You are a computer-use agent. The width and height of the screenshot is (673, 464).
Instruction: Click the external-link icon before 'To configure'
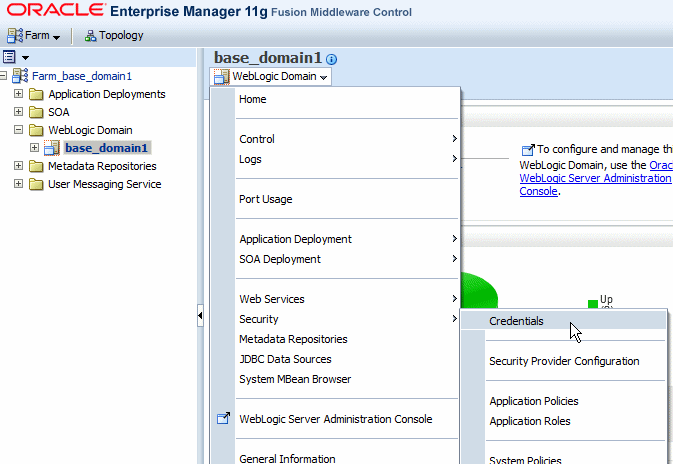pyautogui.click(x=528, y=150)
